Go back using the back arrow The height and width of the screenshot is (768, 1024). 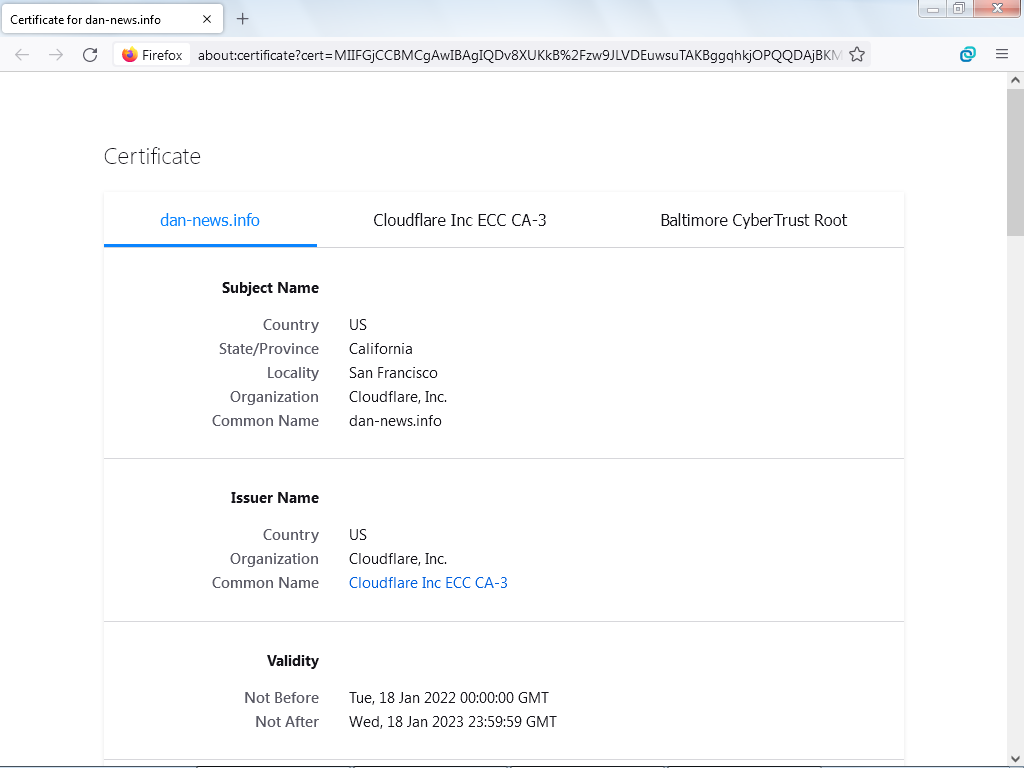(x=22, y=55)
